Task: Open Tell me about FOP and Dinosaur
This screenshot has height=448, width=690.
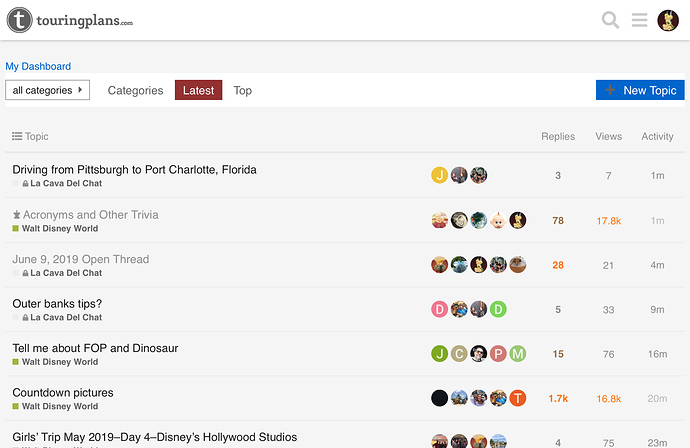Action: pyautogui.click(x=95, y=348)
